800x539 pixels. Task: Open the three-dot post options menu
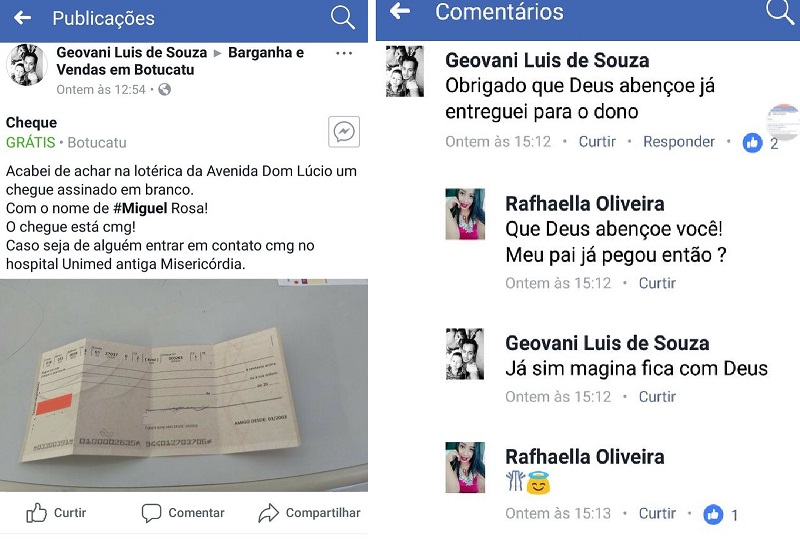[344, 53]
